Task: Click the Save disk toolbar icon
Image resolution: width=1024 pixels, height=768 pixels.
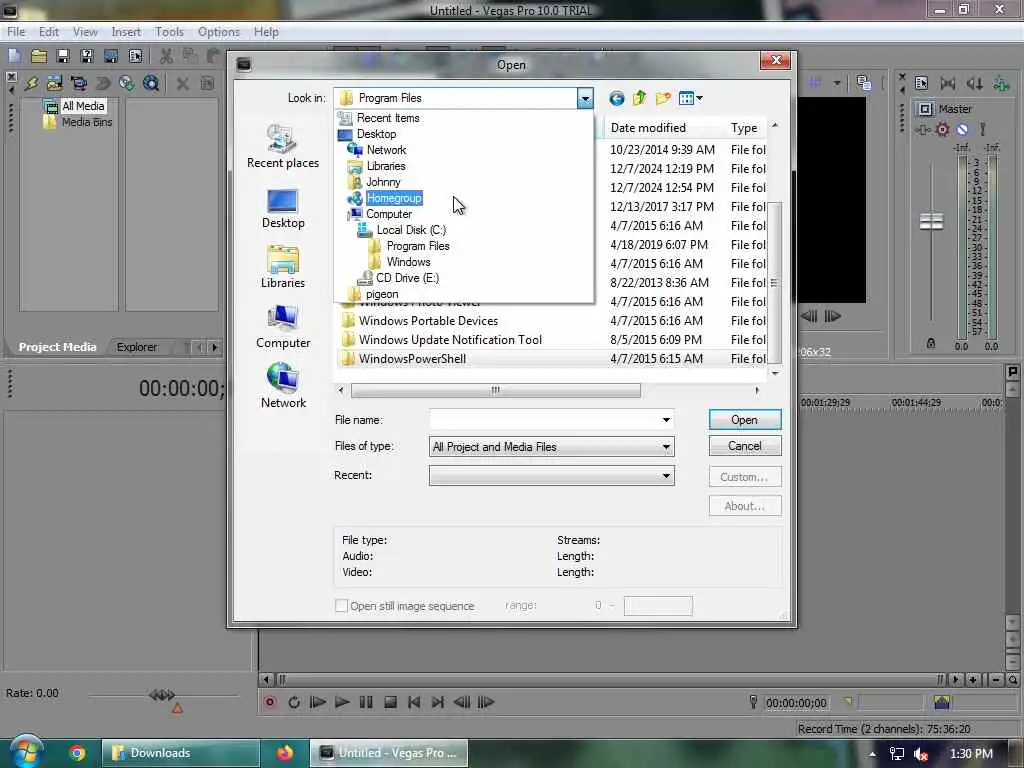Action: [63, 56]
